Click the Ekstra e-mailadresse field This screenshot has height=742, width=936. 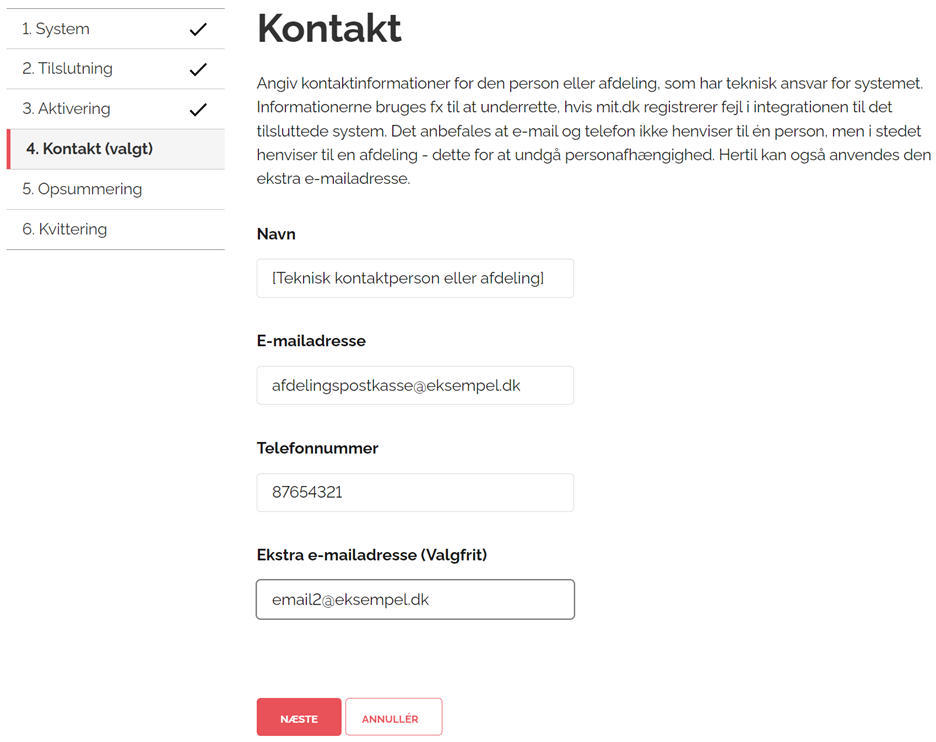[x=415, y=600]
